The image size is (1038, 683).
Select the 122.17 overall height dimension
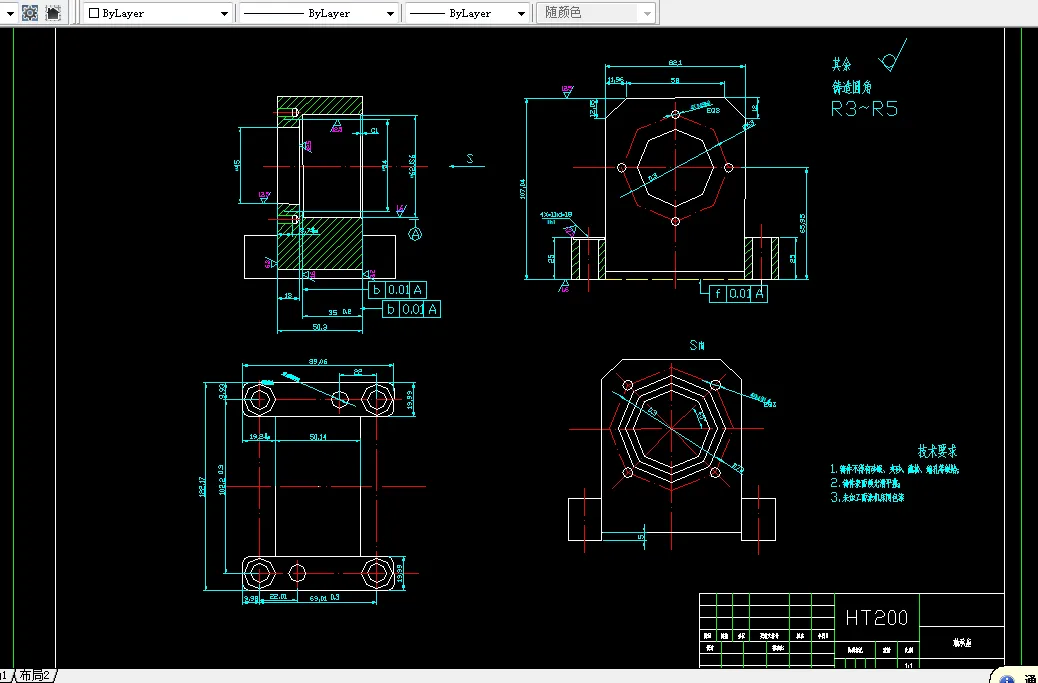coord(203,487)
